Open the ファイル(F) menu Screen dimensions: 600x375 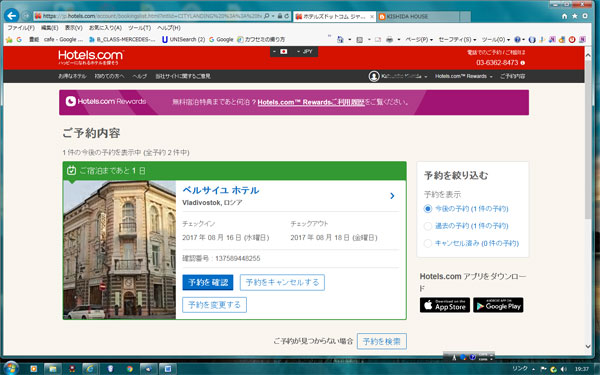[x=21, y=28]
